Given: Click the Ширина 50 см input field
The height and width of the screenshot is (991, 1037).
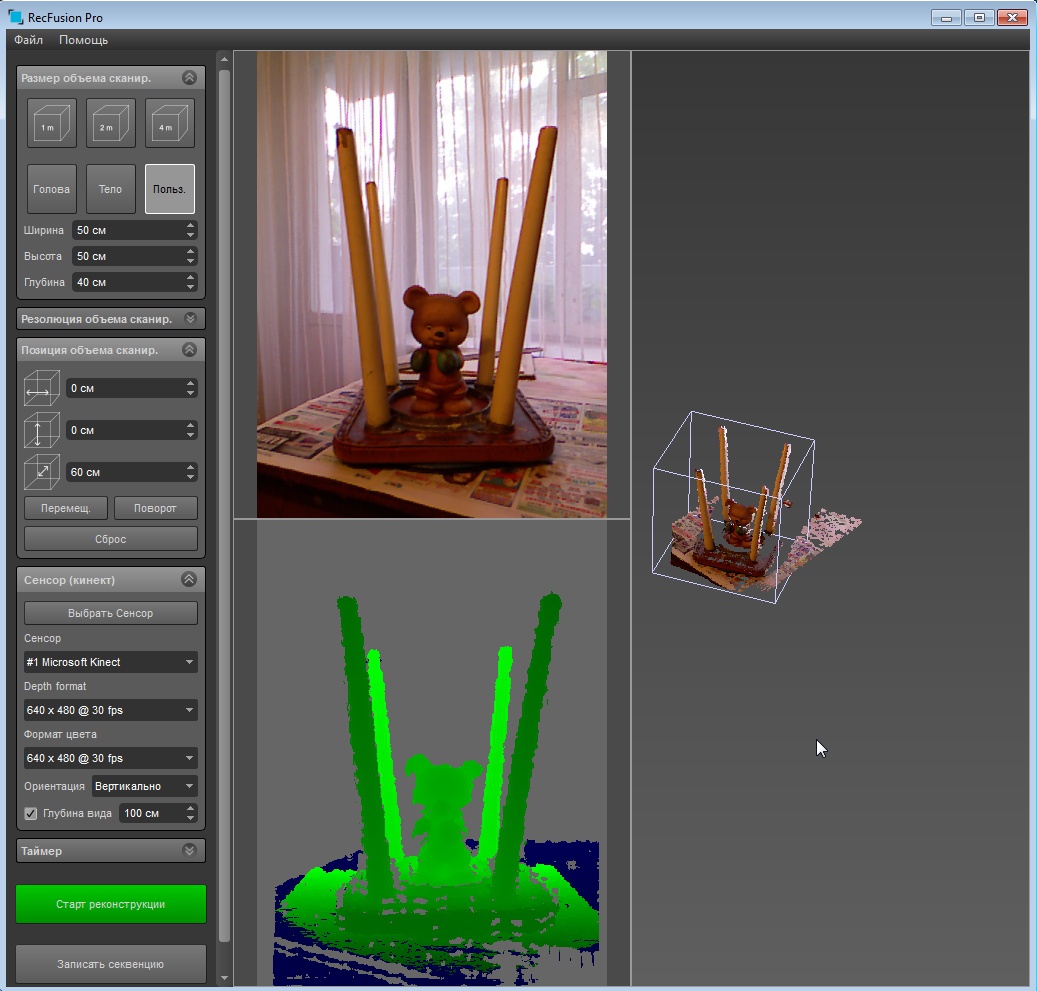Looking at the screenshot, I should [128, 230].
